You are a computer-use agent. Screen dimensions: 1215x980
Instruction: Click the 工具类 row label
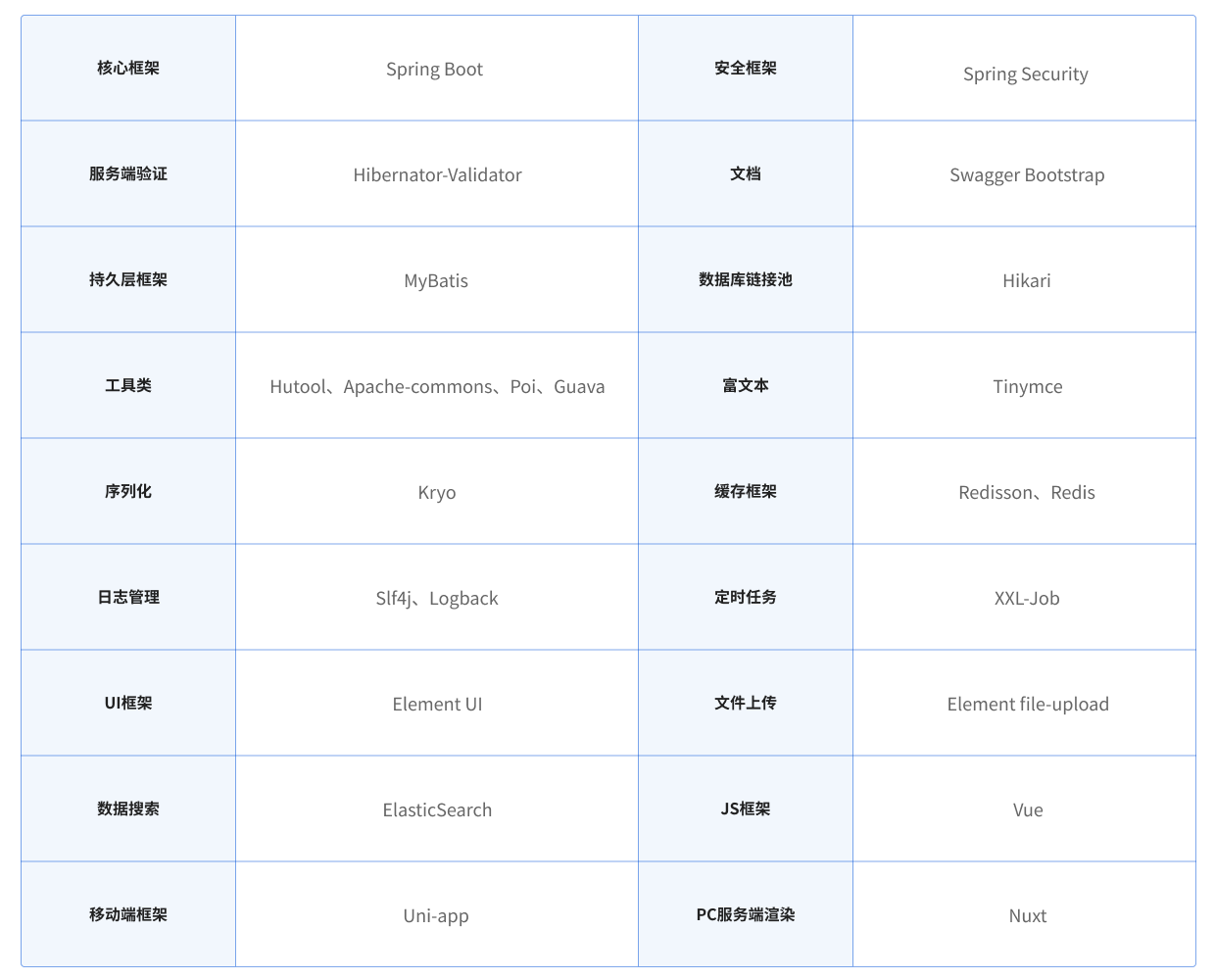pos(127,385)
